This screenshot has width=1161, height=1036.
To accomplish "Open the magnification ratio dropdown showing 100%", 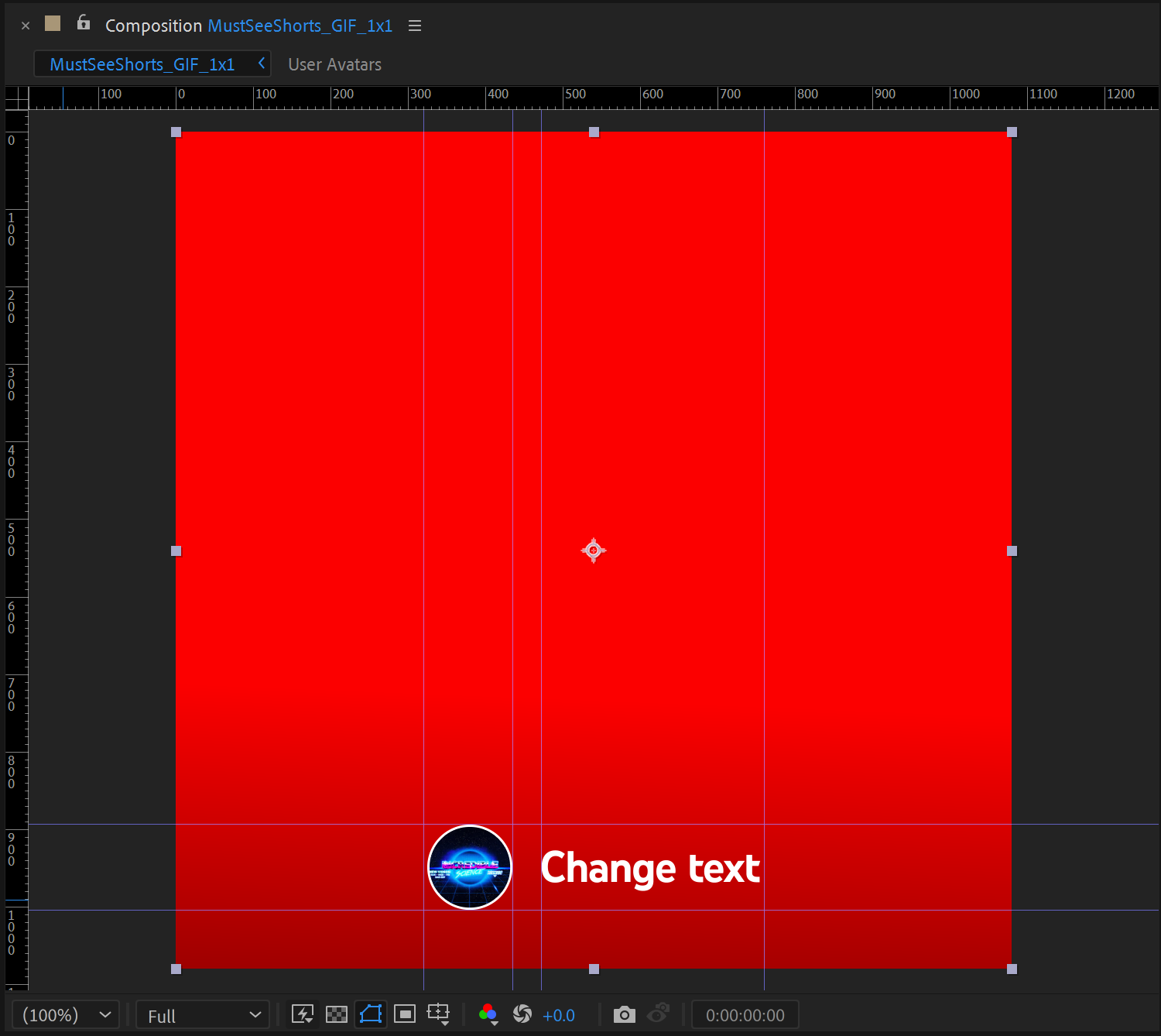I will pos(65,1014).
